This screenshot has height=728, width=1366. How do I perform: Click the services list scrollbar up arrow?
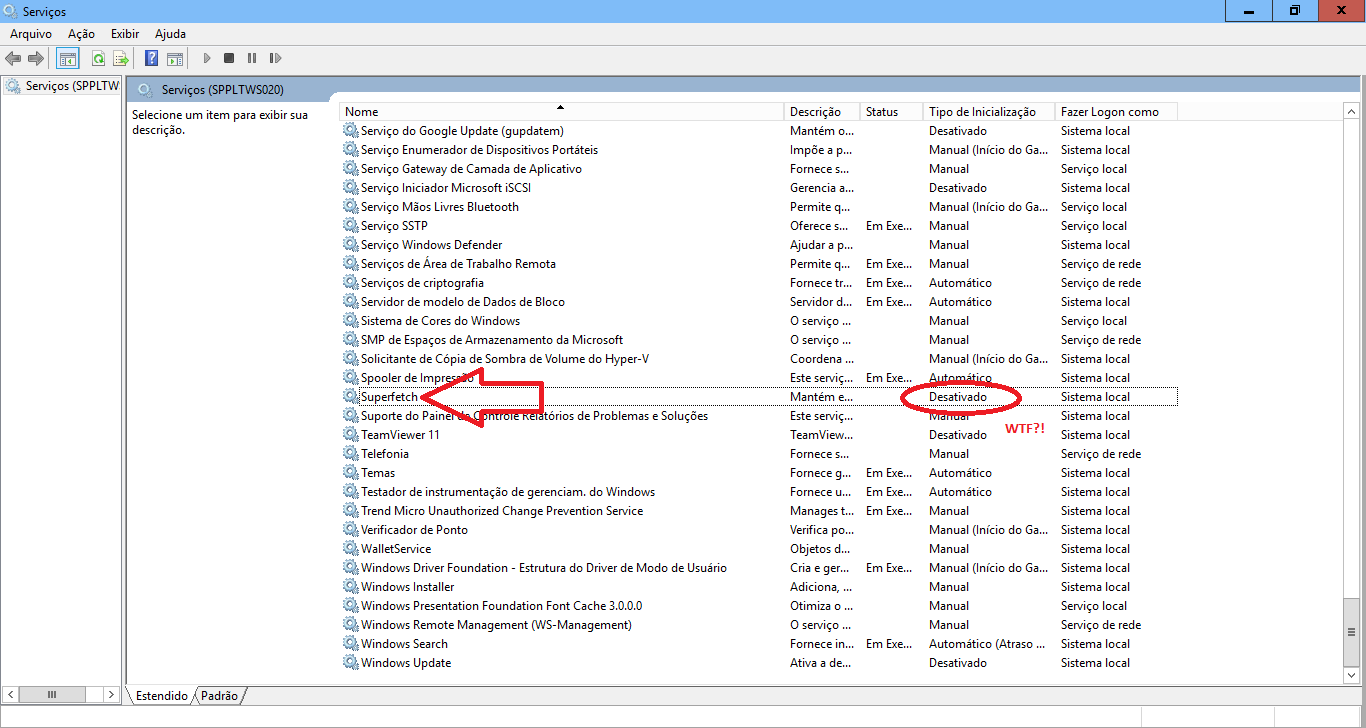point(1351,111)
